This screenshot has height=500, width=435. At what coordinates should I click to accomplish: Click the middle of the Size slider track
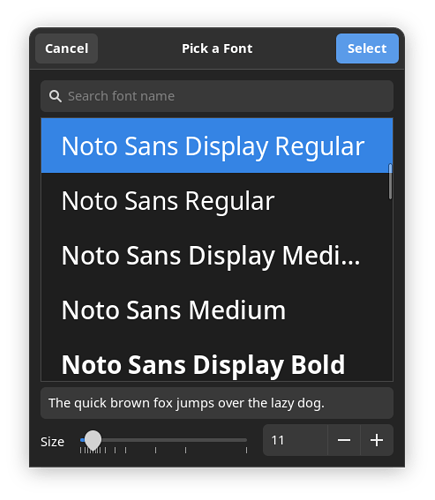pyautogui.click(x=164, y=440)
